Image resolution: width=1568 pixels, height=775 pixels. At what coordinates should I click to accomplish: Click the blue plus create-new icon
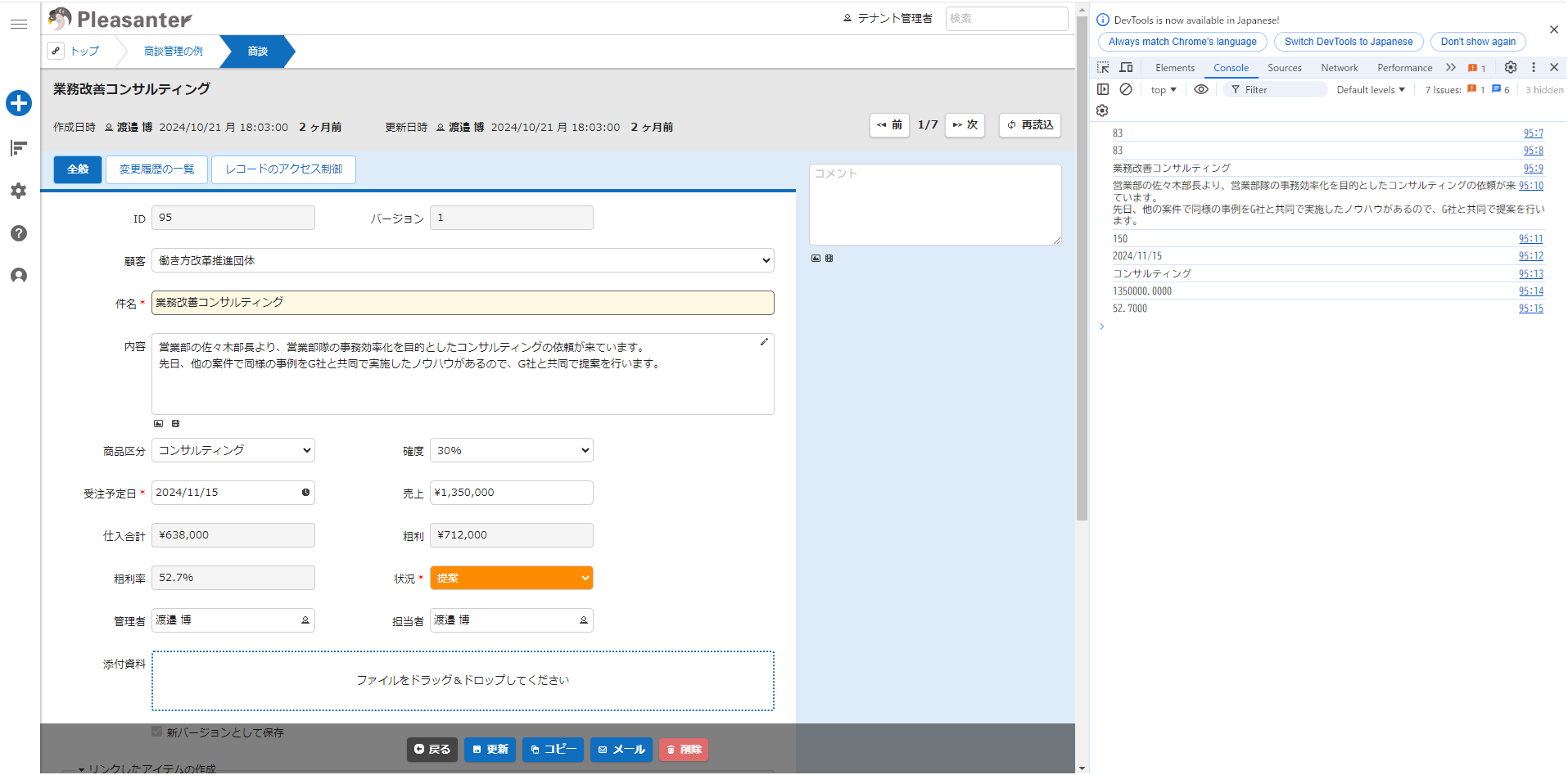coord(19,103)
